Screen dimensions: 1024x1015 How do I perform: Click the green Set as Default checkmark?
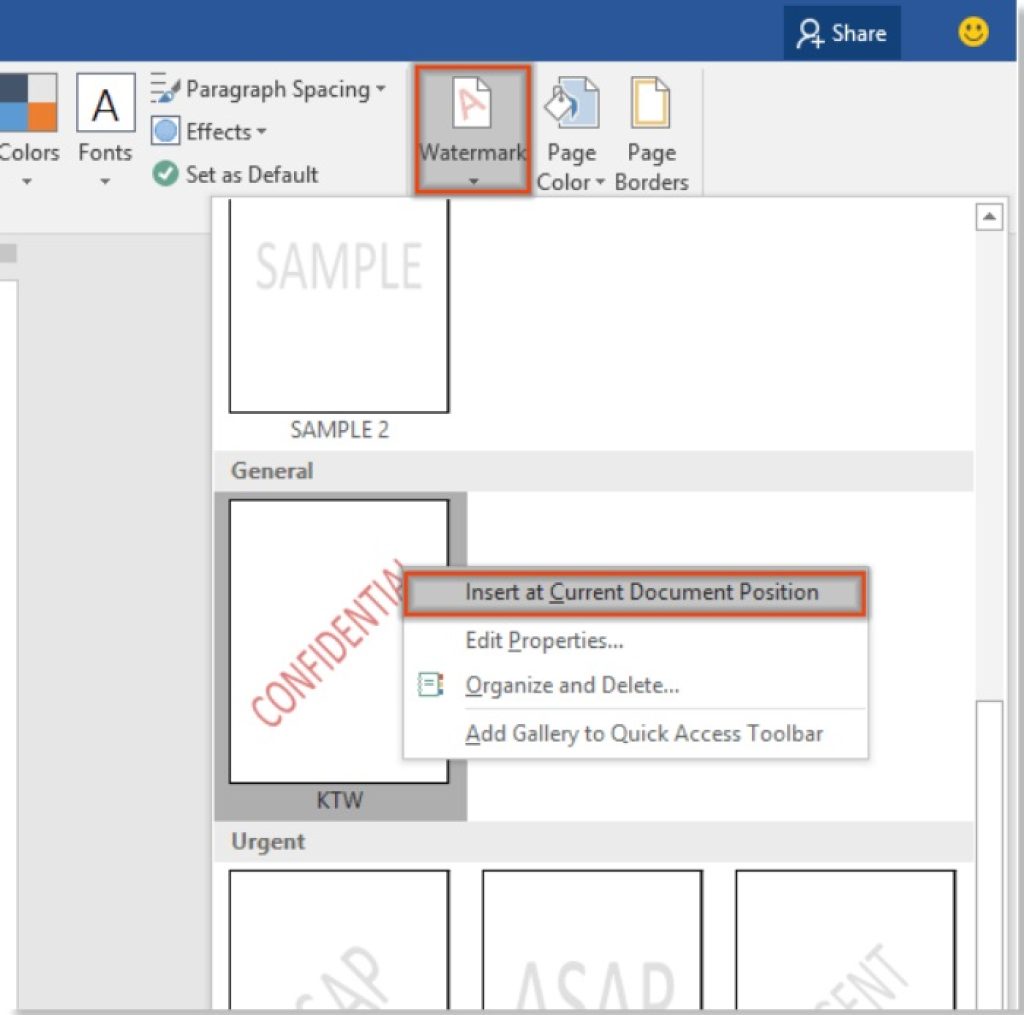[x=165, y=175]
